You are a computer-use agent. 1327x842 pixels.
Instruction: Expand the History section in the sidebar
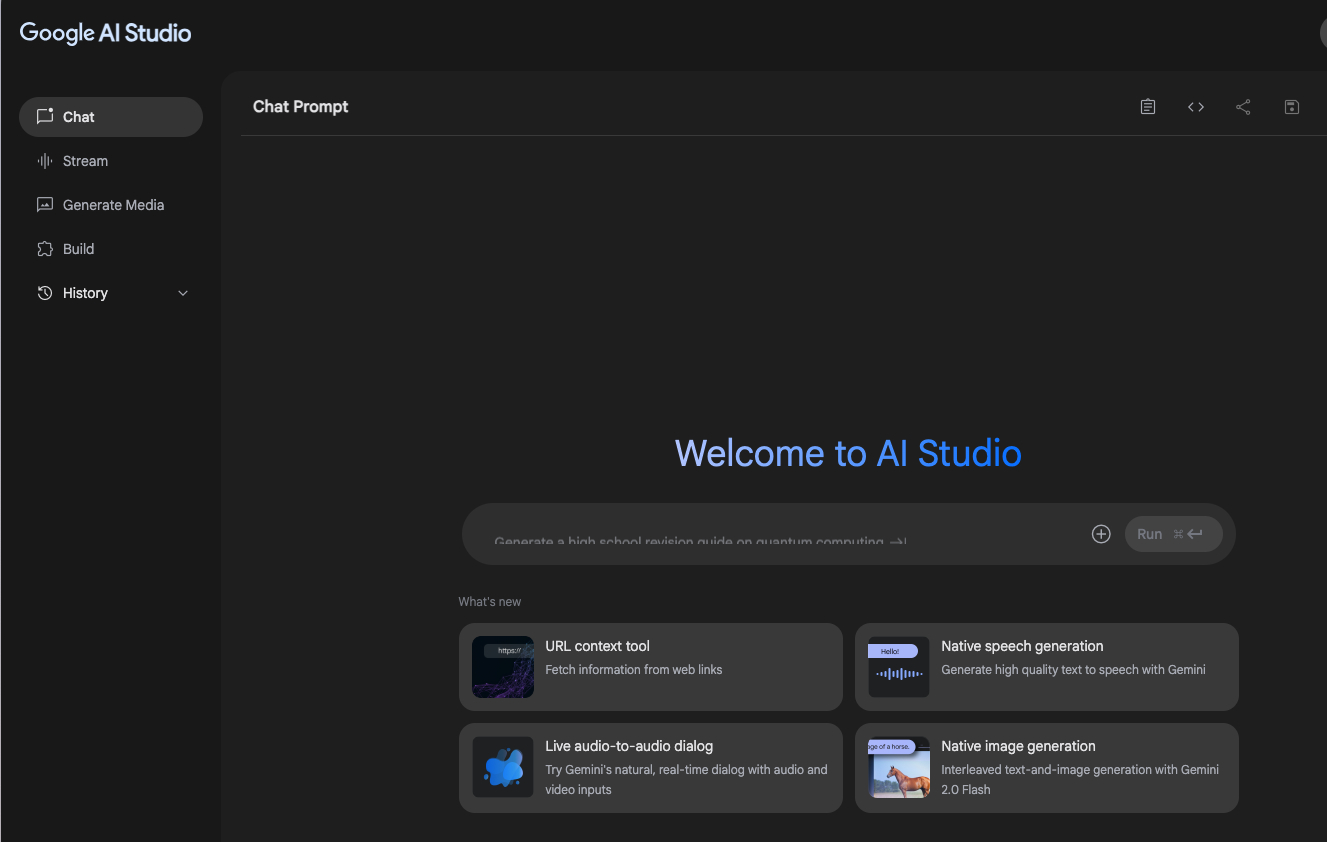[x=111, y=293]
